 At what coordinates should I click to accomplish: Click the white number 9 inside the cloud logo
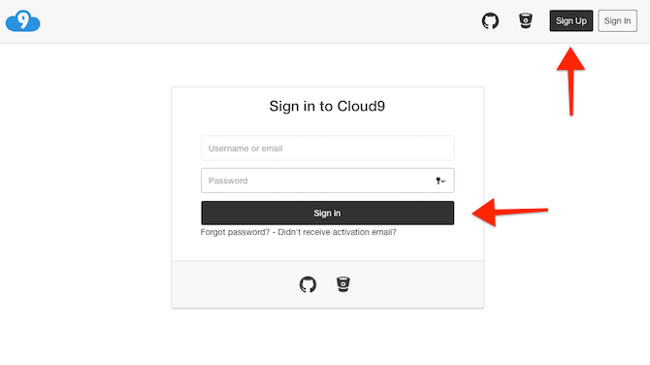tap(24, 19)
